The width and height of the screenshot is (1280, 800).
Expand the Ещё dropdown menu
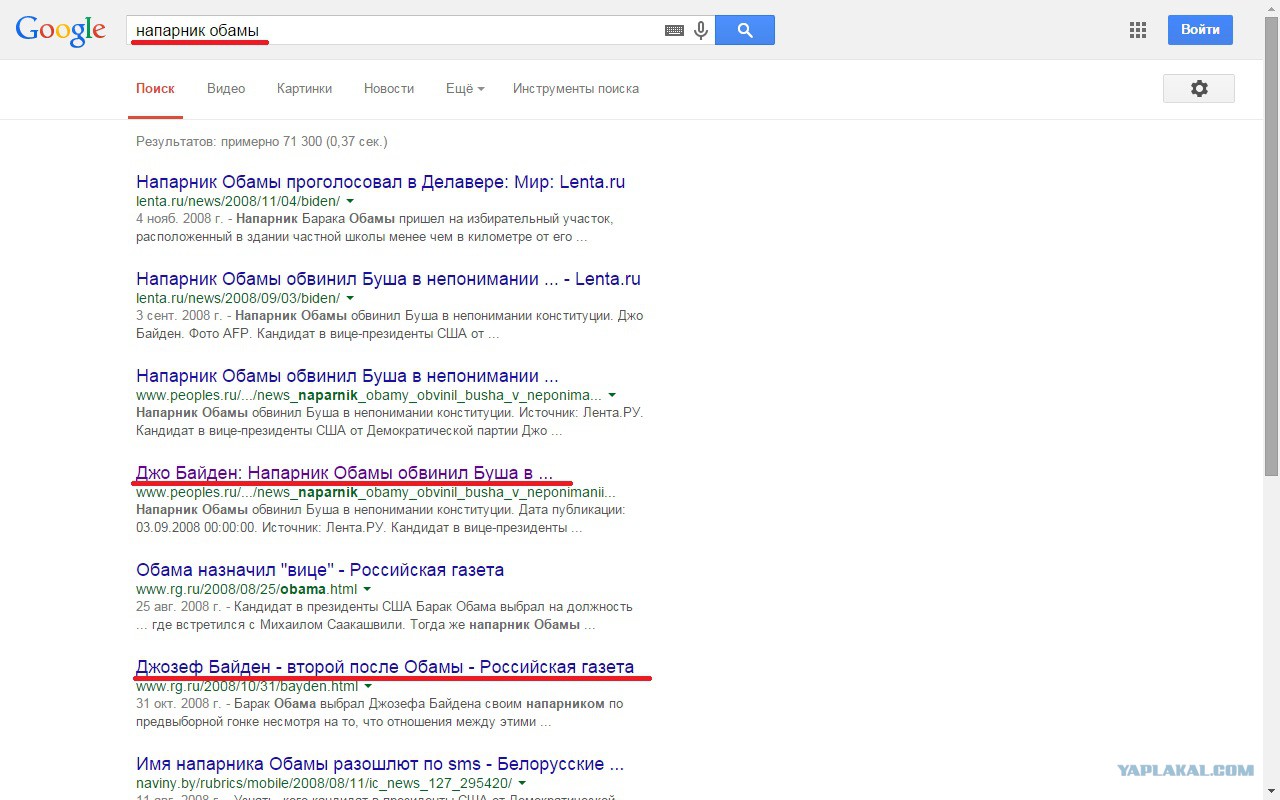pyautogui.click(x=465, y=89)
